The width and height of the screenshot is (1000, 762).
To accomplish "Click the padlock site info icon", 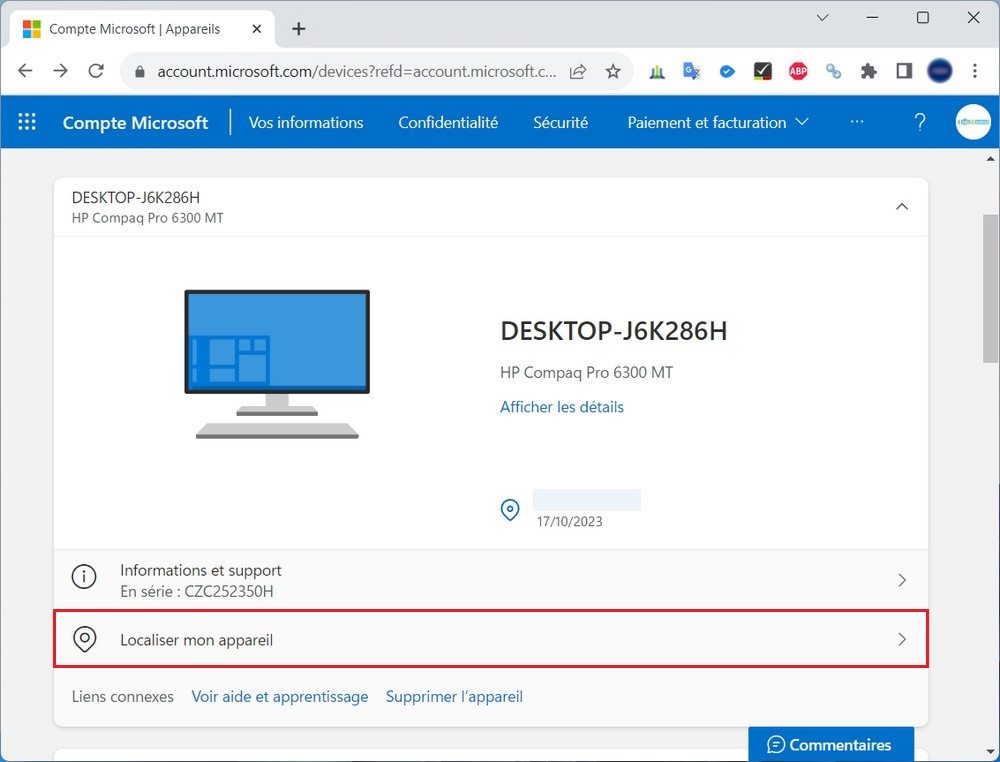I will [140, 71].
